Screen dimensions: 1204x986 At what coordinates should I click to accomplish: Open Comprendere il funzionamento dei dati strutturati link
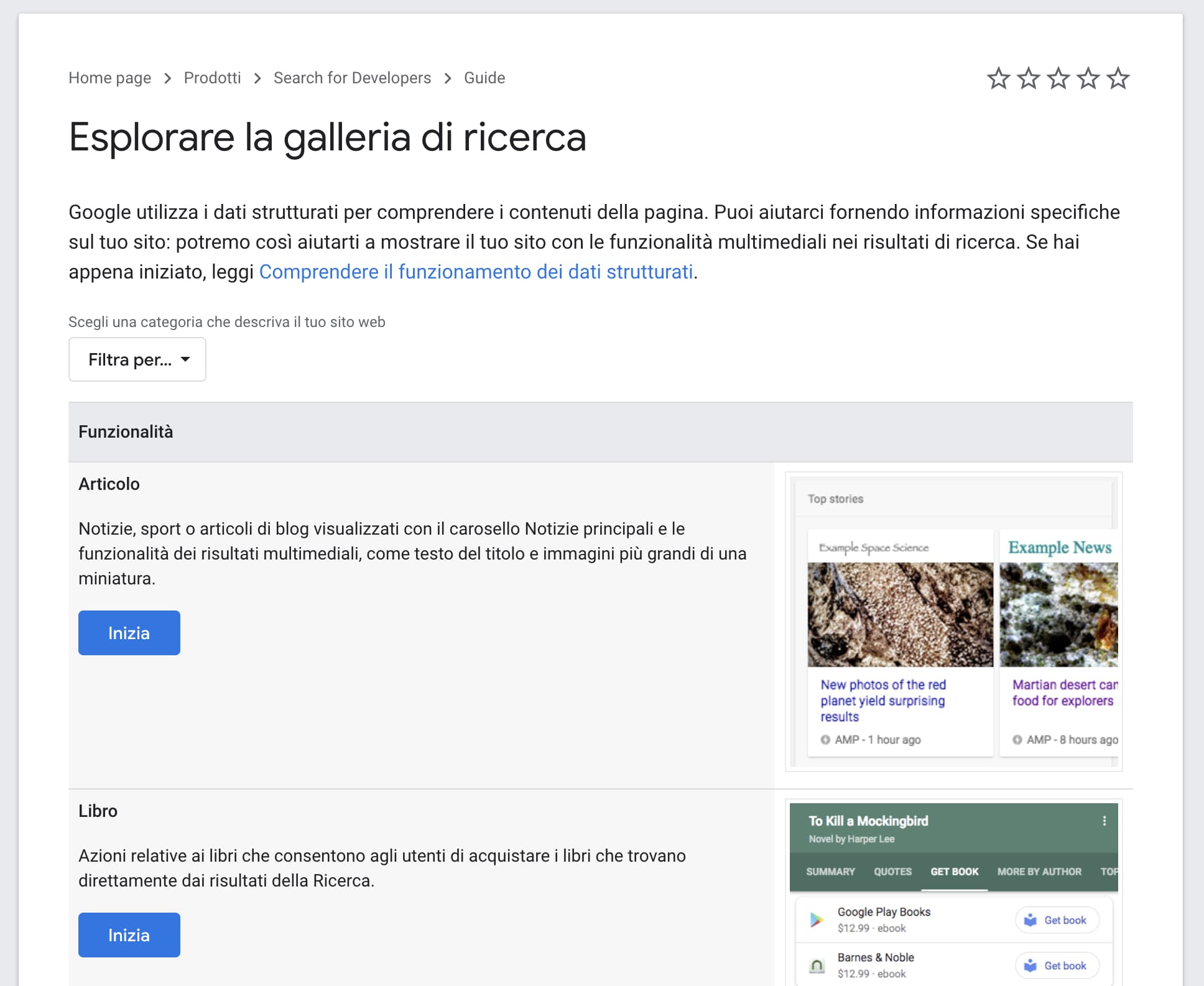(x=476, y=272)
